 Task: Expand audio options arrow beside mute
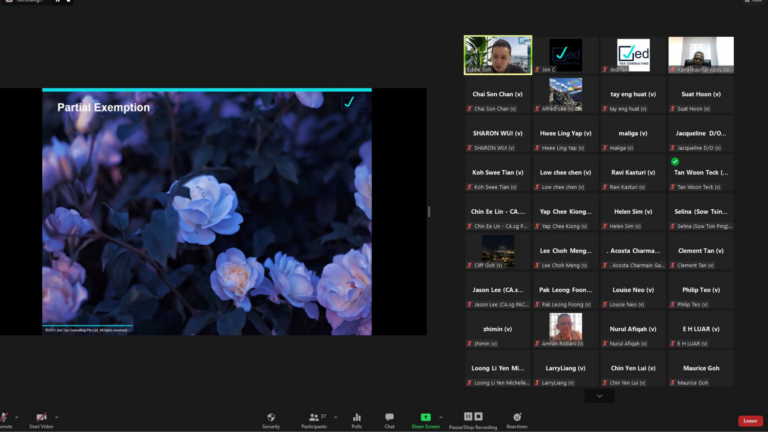[x=17, y=417]
